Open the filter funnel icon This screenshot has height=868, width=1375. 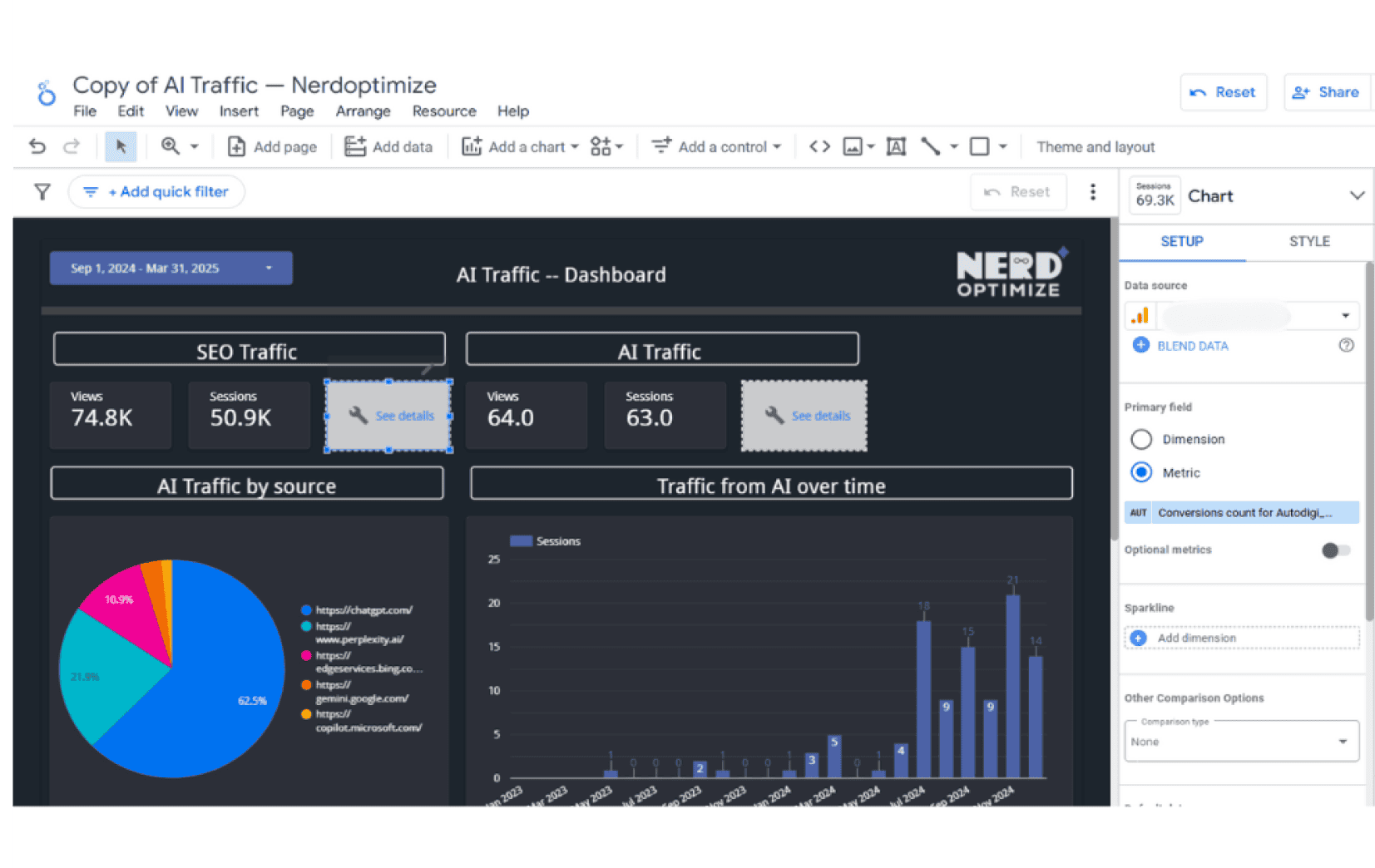pos(42,192)
